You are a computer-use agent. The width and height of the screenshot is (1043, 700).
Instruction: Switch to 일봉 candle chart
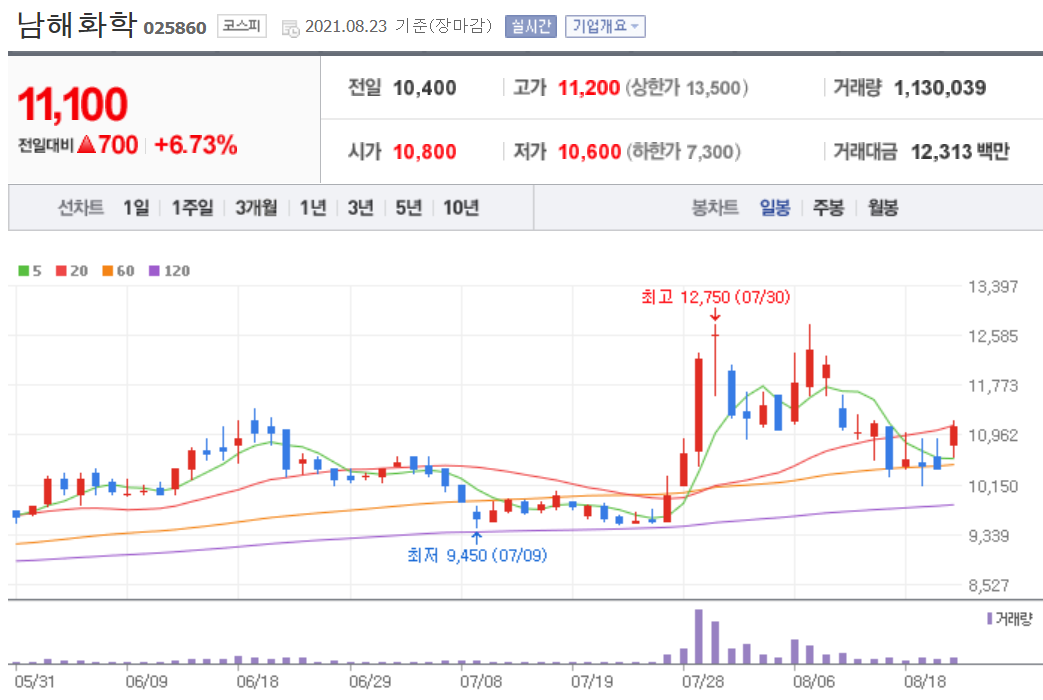click(x=775, y=208)
